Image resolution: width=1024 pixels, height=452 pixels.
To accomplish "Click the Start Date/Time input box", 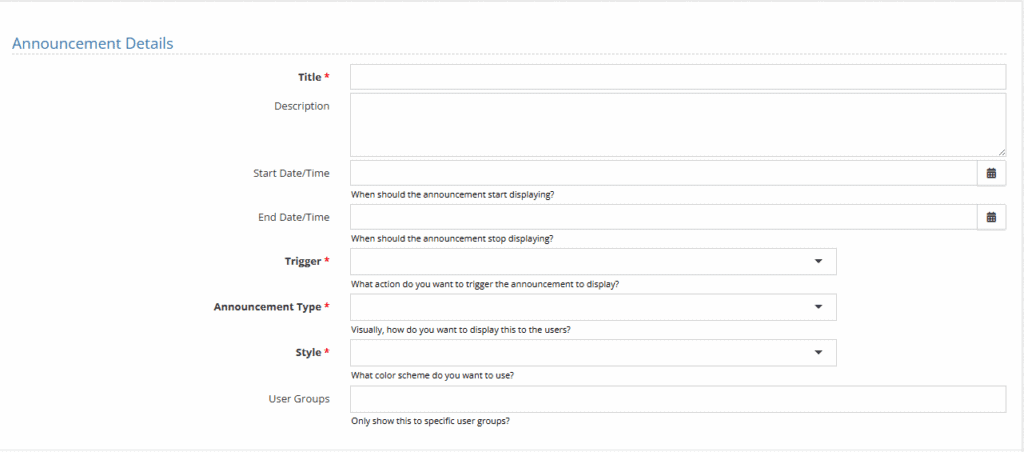I will pyautogui.click(x=664, y=173).
